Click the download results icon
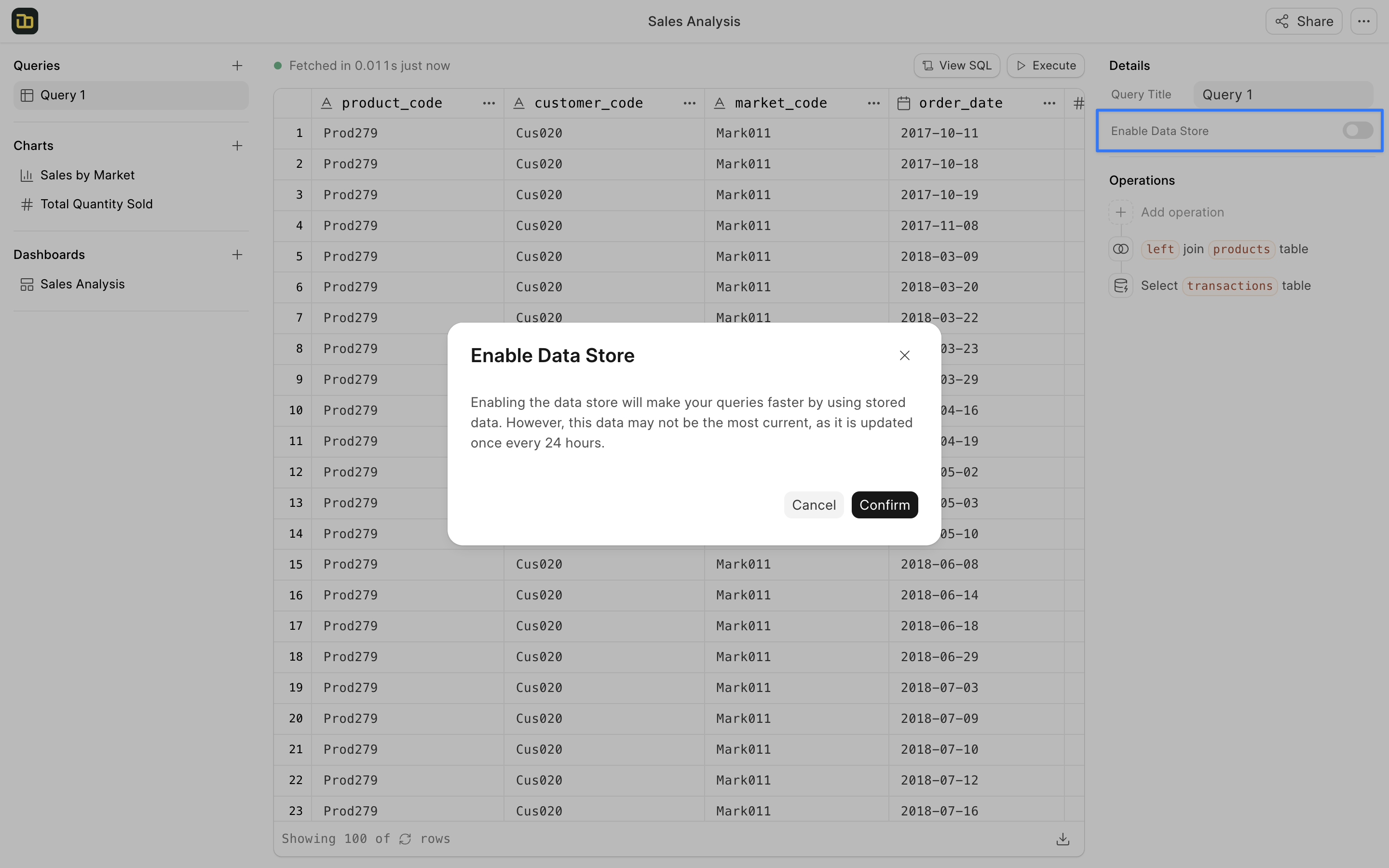The width and height of the screenshot is (1389, 868). tap(1062, 839)
